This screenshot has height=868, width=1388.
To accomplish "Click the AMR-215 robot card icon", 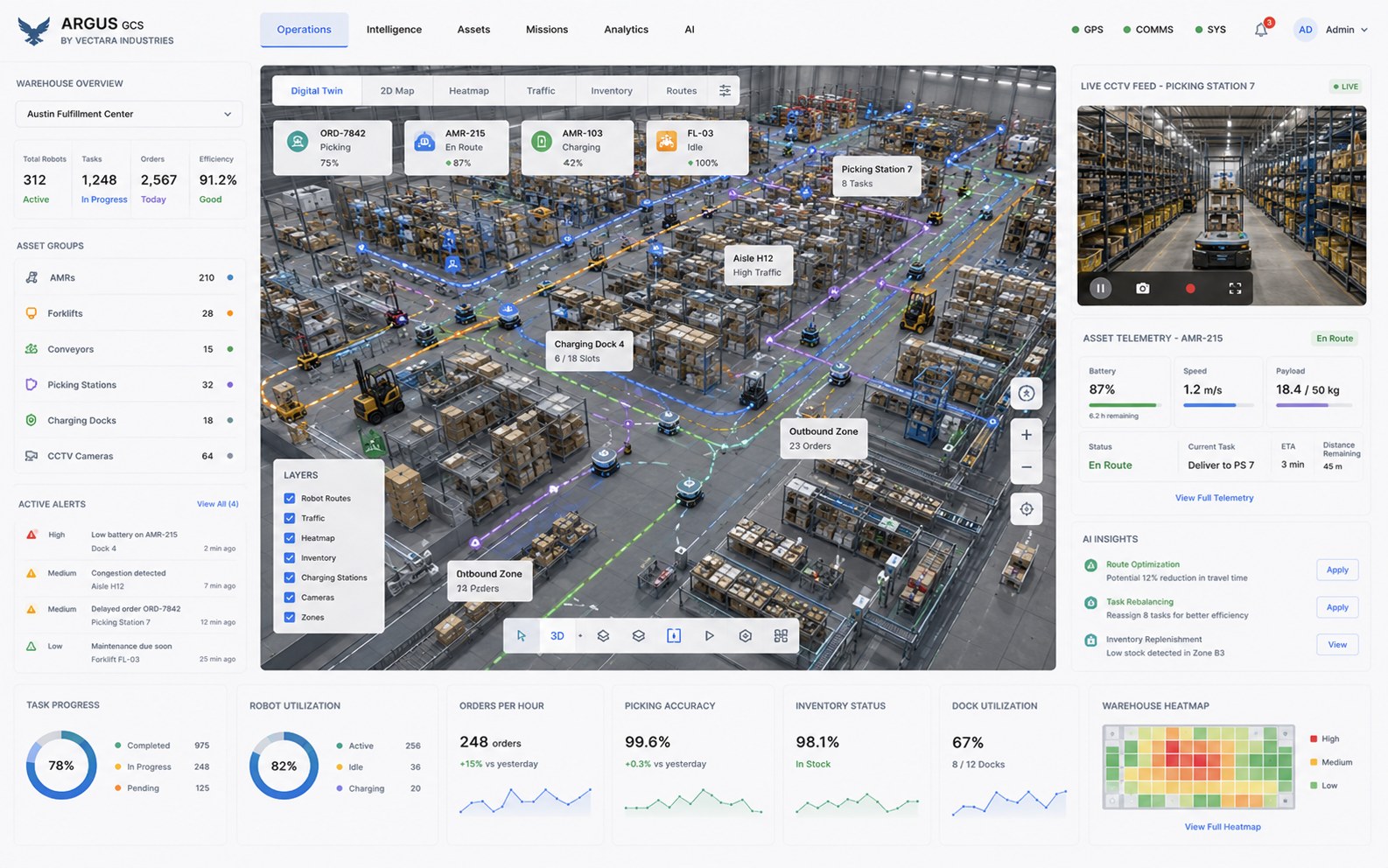I will [424, 141].
